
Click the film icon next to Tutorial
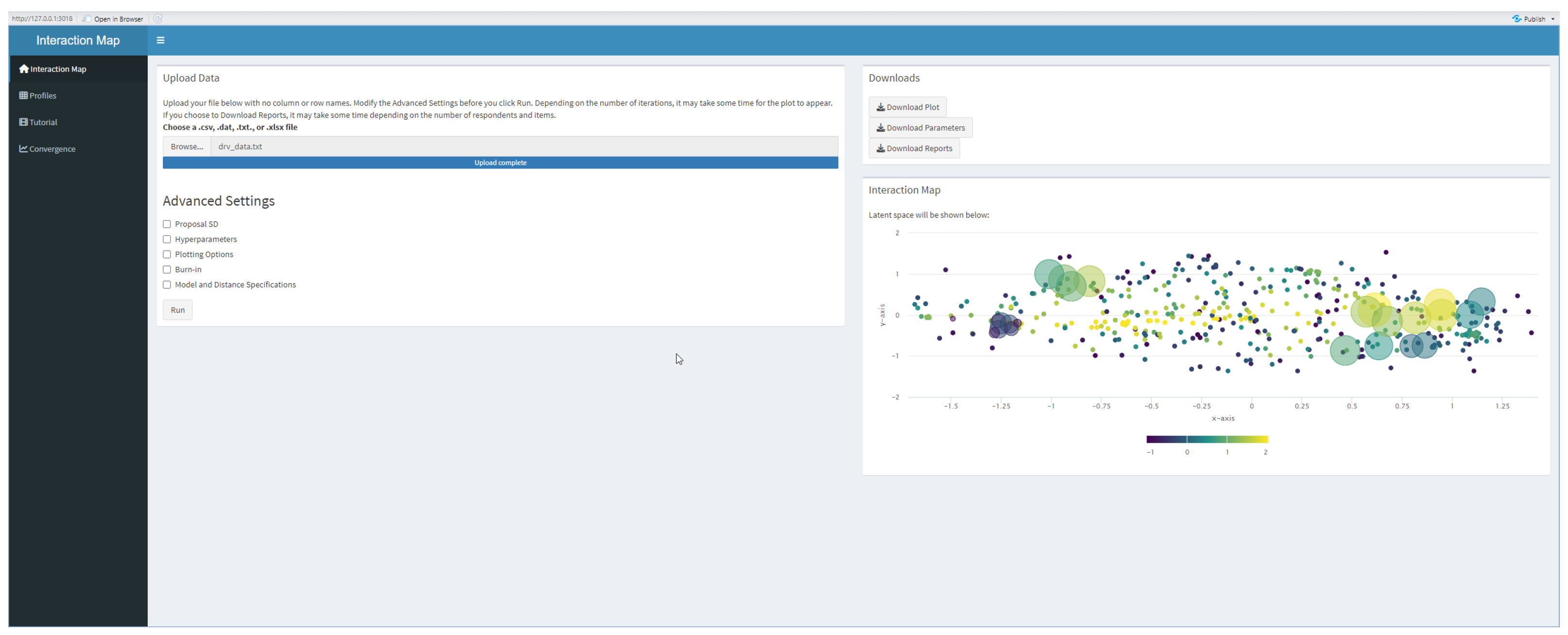point(23,122)
